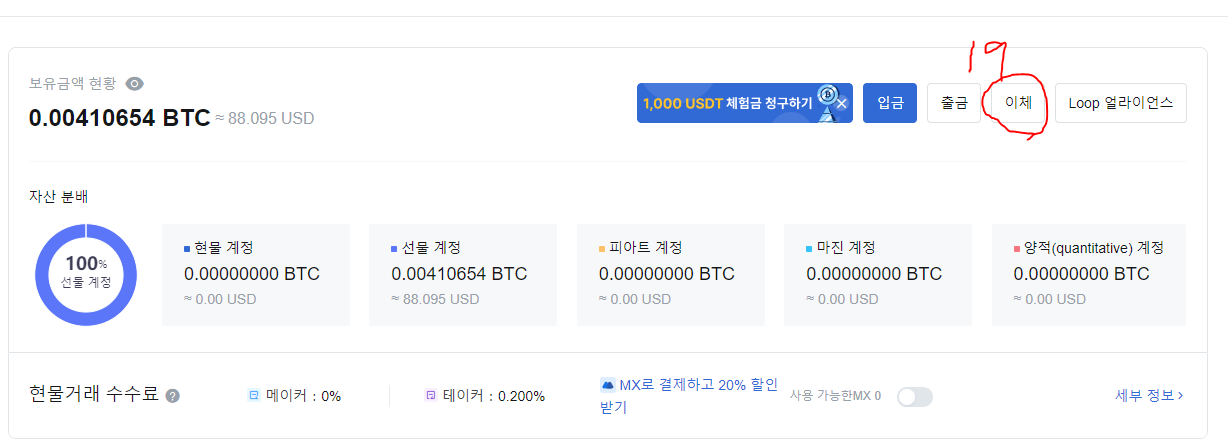Open MX로 결제하고 20% 할인 받기 link
Image resolution: width=1228 pixels, height=448 pixels.
coord(690,396)
